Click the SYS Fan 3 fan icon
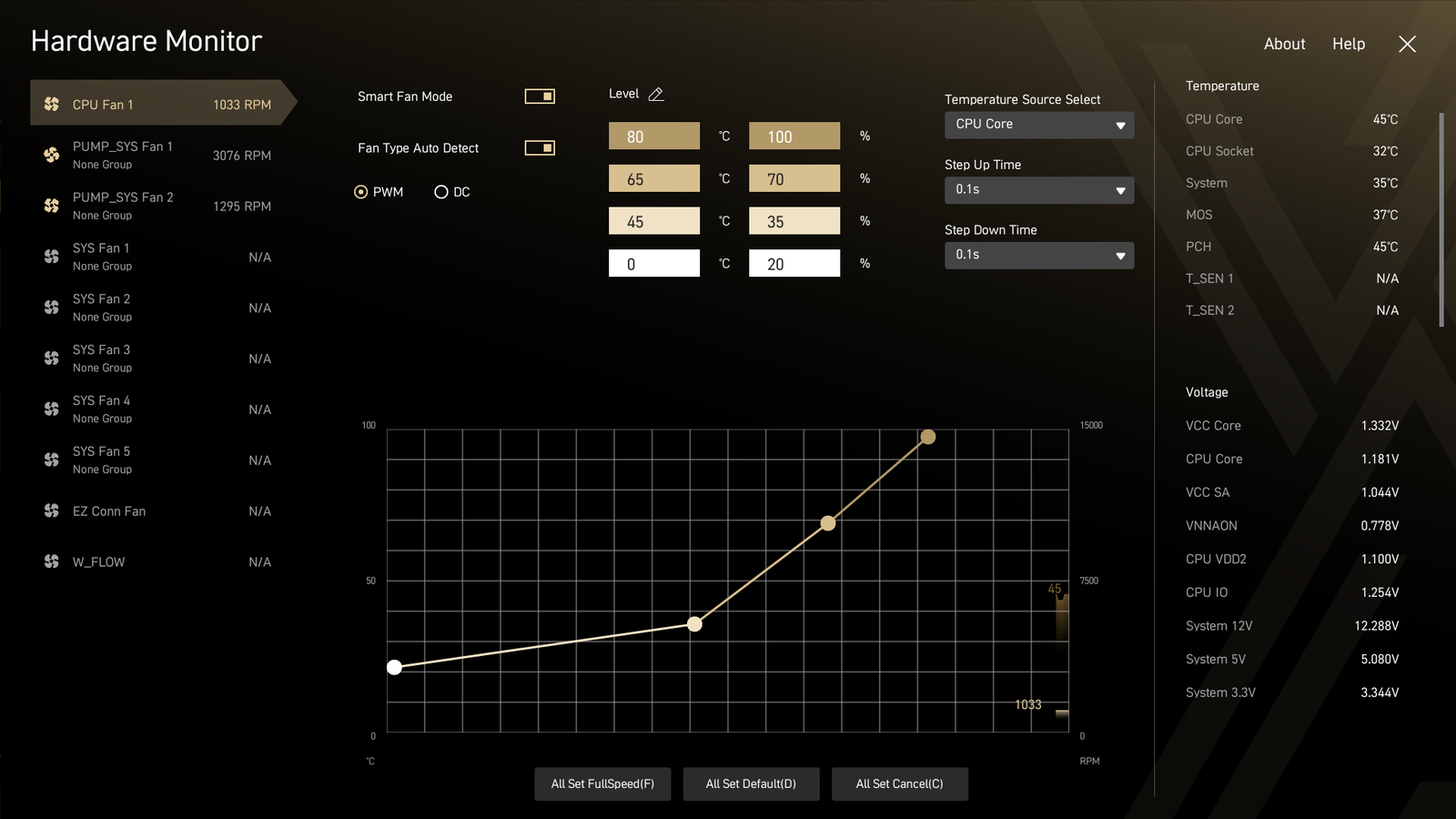The width and height of the screenshot is (1456, 819). pyautogui.click(x=52, y=359)
